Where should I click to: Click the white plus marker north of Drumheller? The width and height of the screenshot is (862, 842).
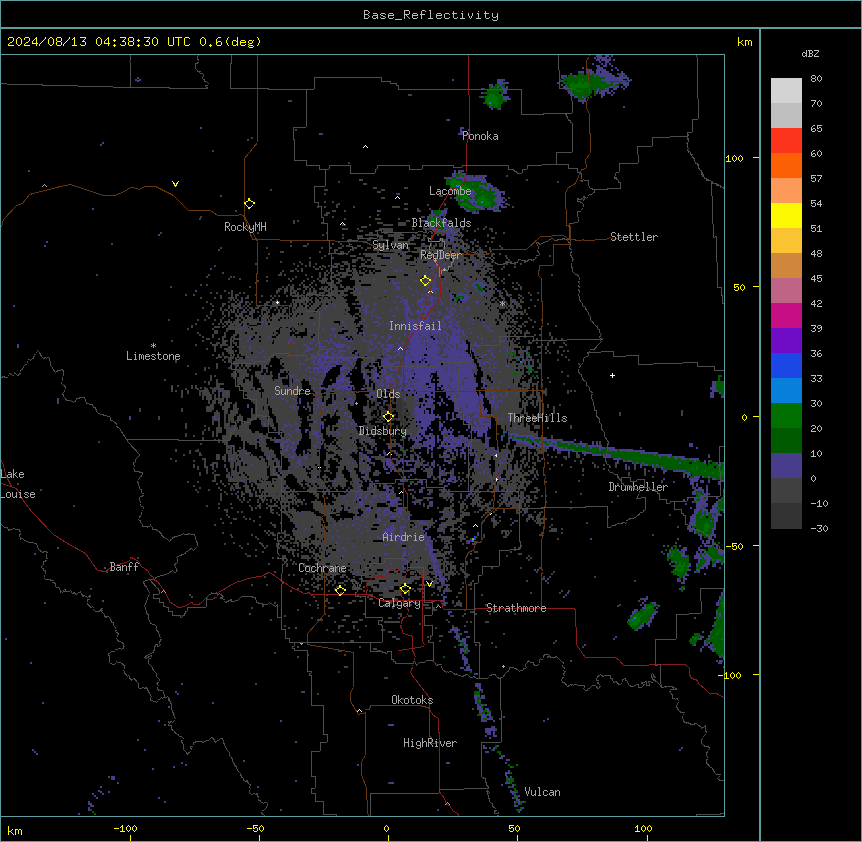pos(612,375)
